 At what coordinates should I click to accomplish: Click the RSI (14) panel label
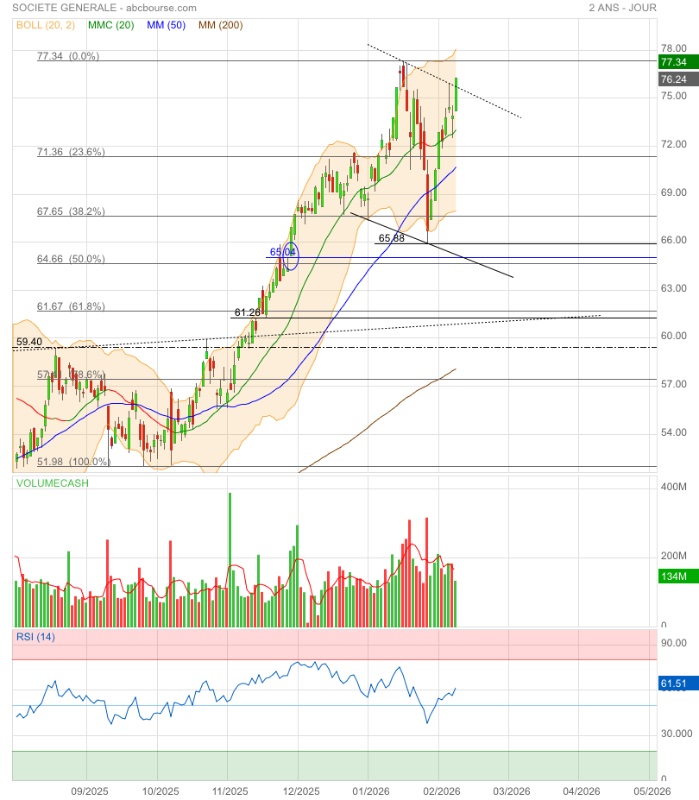(x=35, y=637)
